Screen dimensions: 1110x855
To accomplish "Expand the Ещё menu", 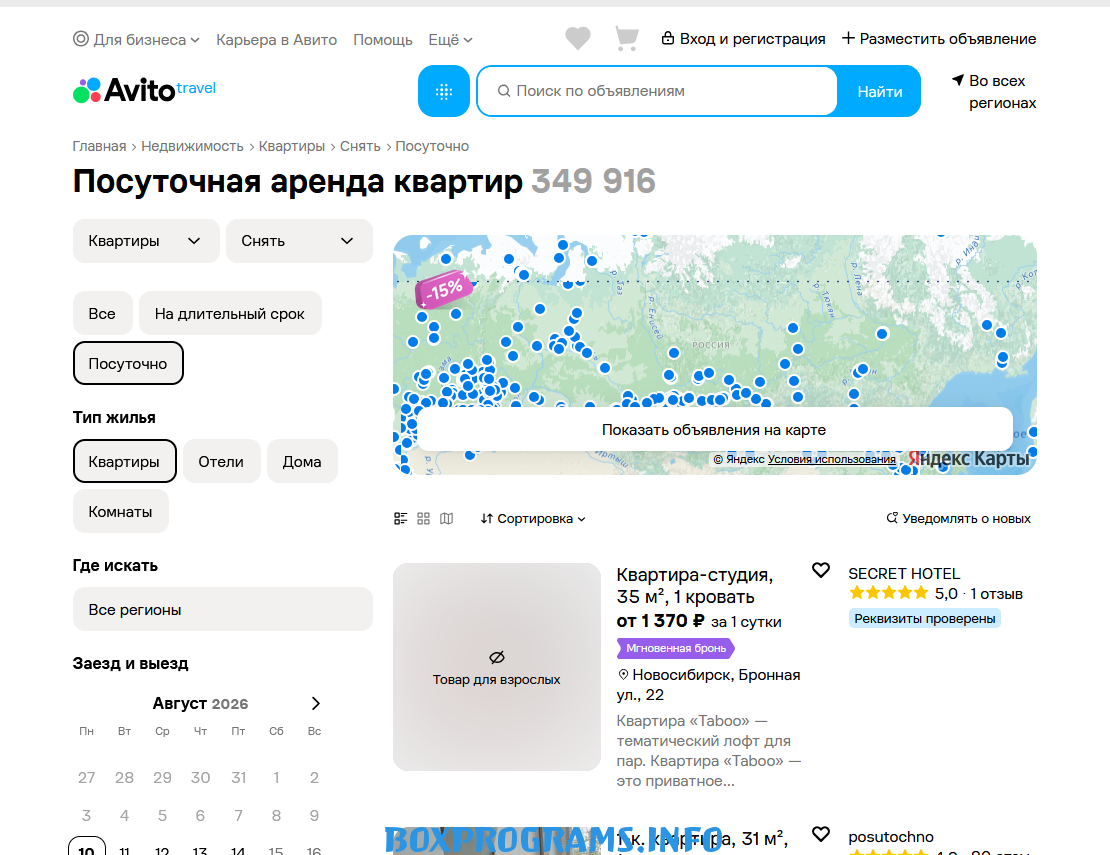I will click(x=450, y=40).
